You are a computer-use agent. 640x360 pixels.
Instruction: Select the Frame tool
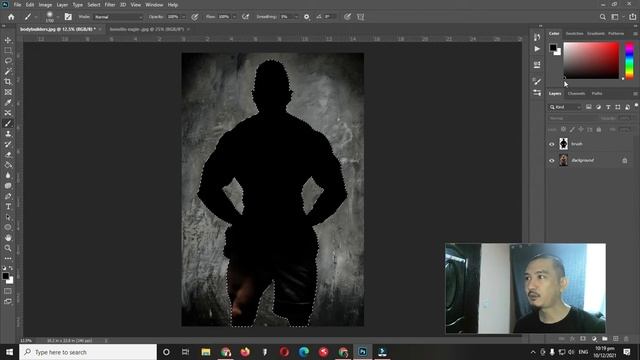8,92
